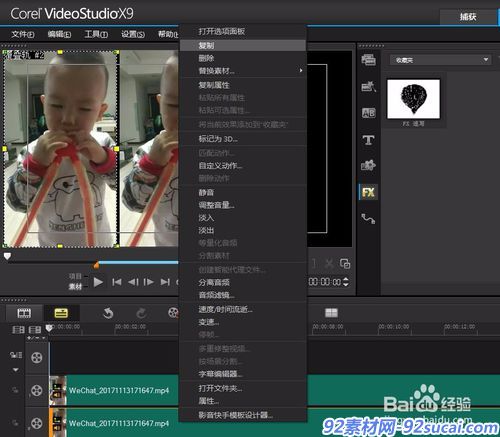Switch to storyboard view
This screenshot has height=437, width=500.
pyautogui.click(x=24, y=313)
